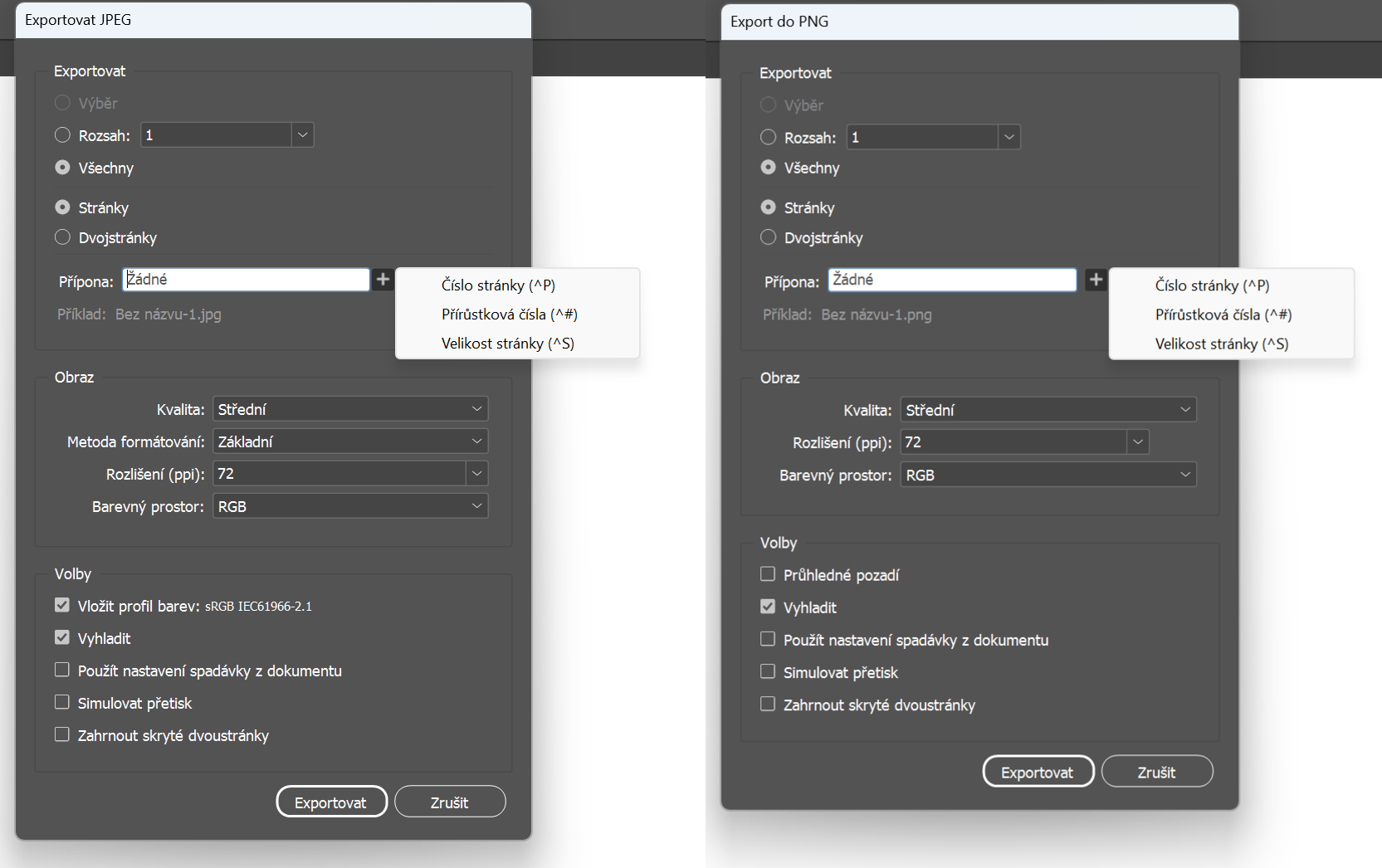Open Metoda formátování dropdown set to Základní

[x=350, y=441]
